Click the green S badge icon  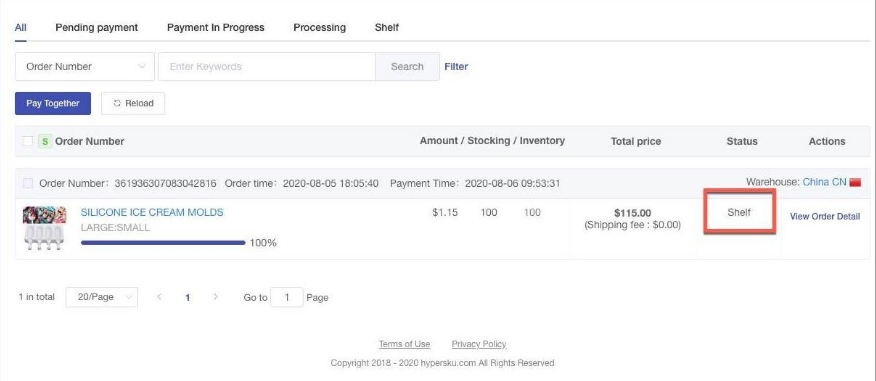[45, 141]
